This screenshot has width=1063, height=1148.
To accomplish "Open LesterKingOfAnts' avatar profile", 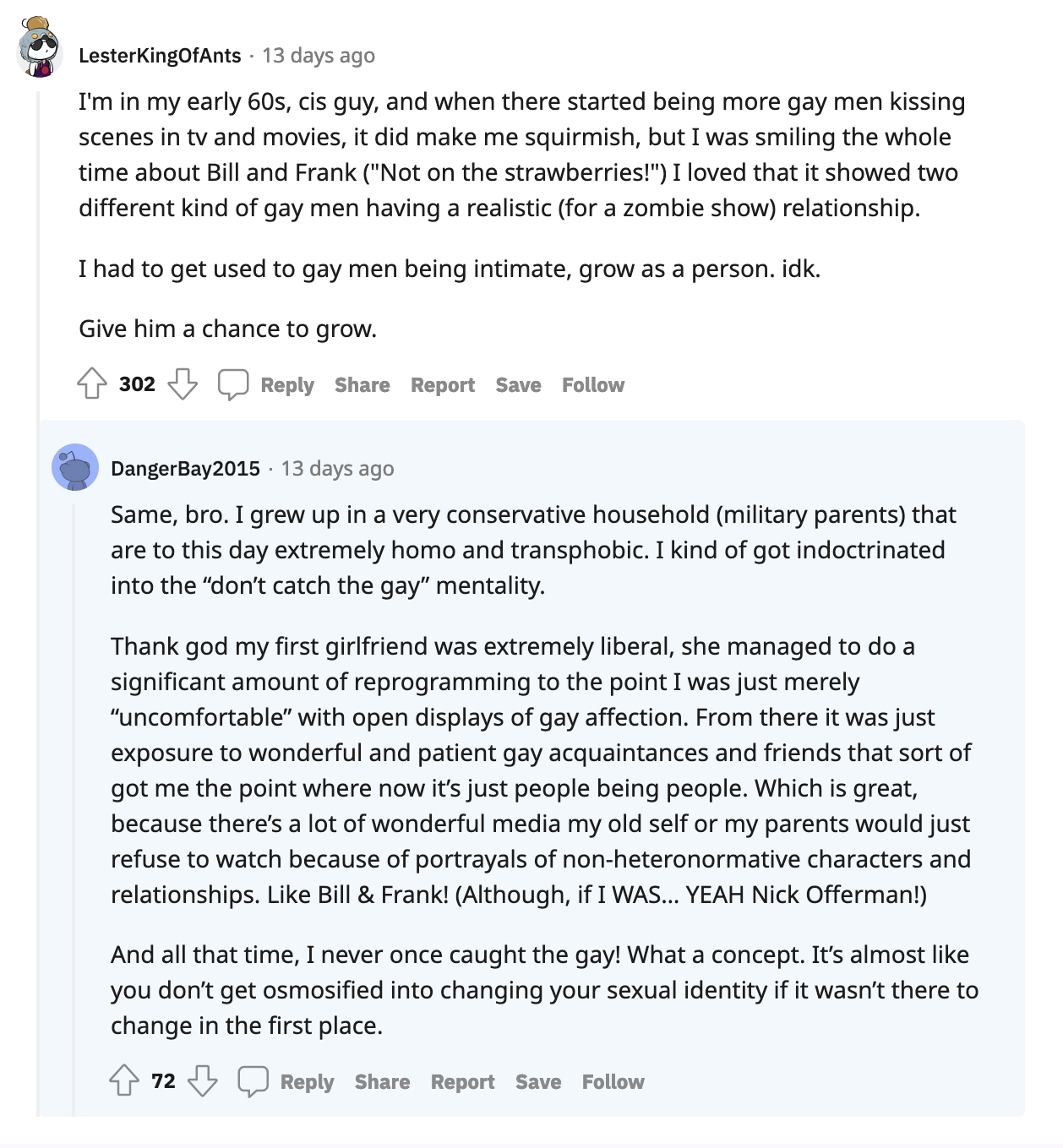I will click(39, 46).
